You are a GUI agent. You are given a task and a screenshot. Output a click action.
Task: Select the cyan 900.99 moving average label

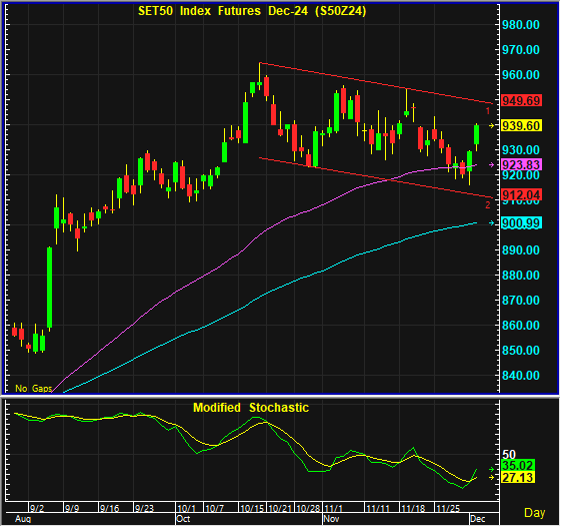[x=521, y=223]
